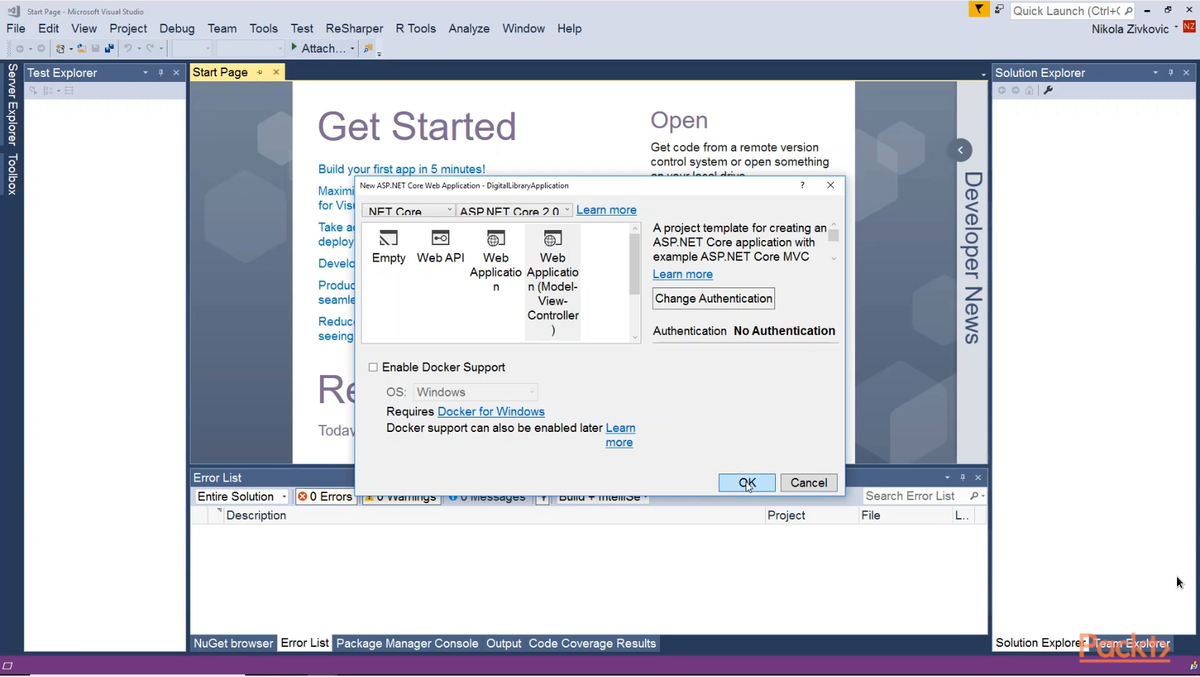Pin the Test Explorer panel
Viewport: 1200px width, 677px height.
pyautogui.click(x=160, y=73)
